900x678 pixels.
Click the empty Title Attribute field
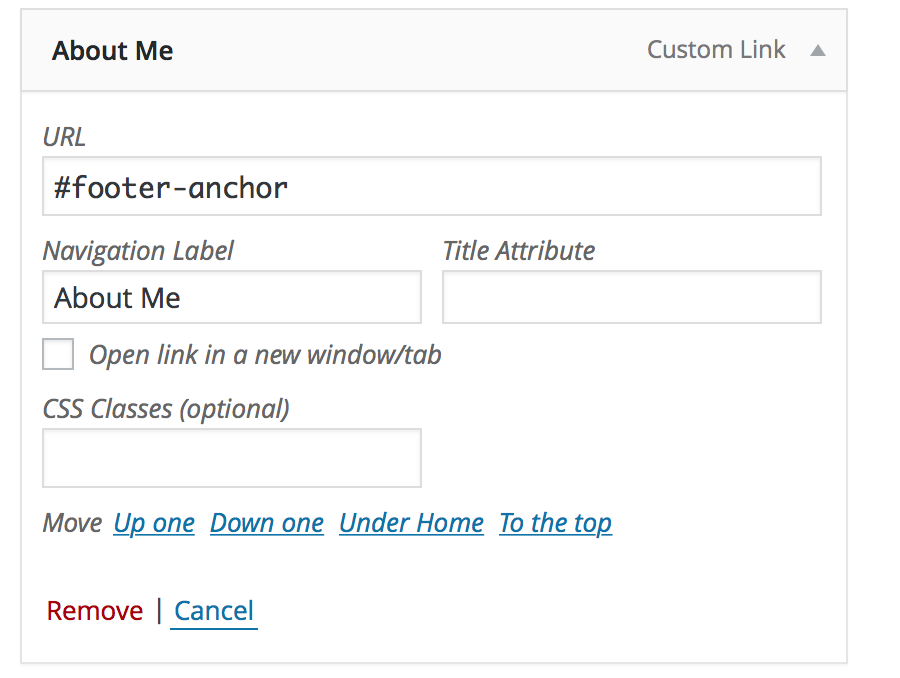tap(631, 297)
